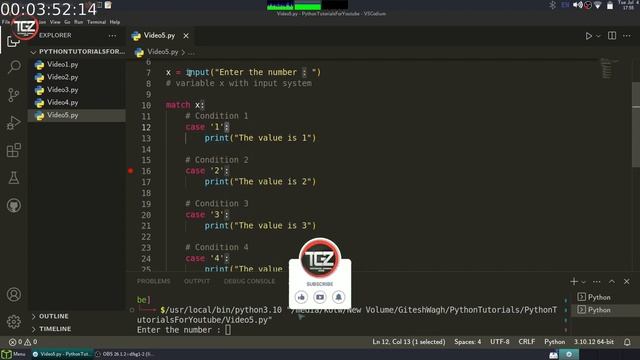640x360 pixels.
Task: Split the editor to the right
Action: tap(612, 36)
